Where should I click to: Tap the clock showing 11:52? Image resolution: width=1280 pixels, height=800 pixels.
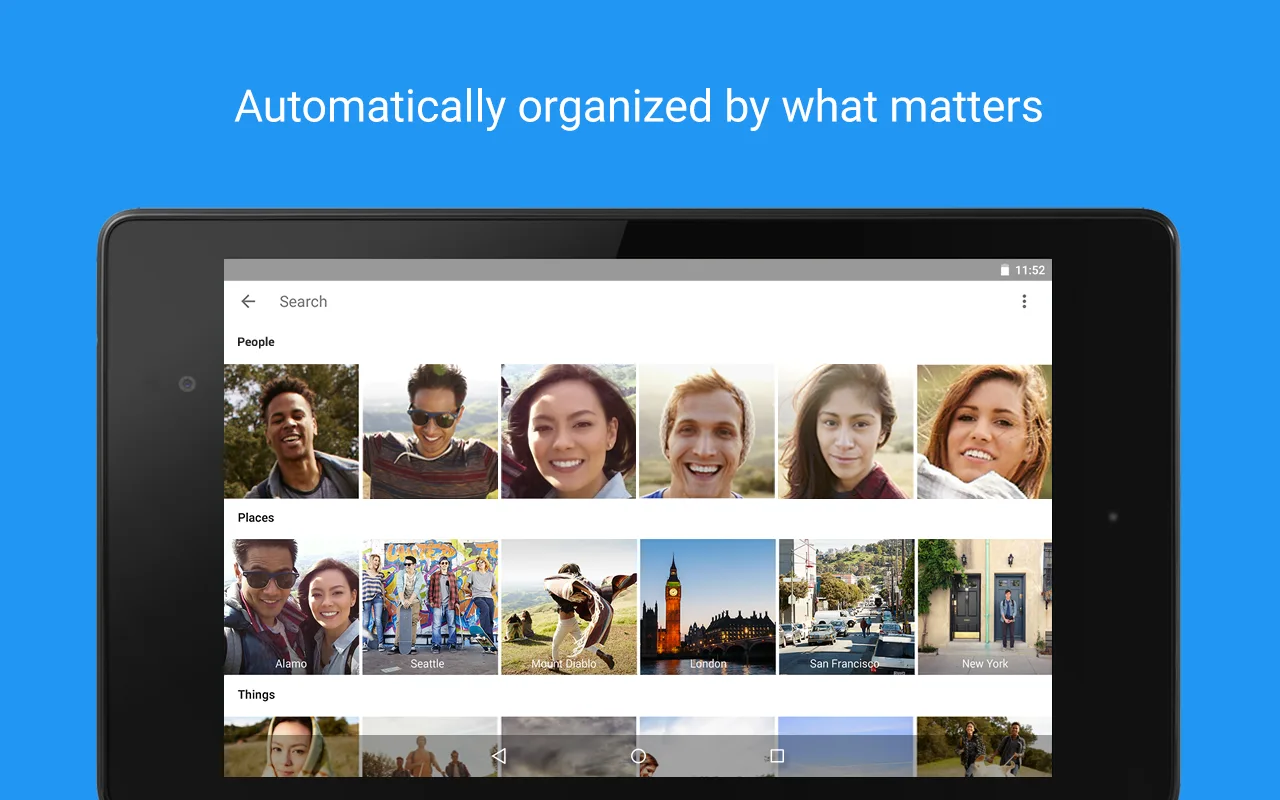point(1030,270)
